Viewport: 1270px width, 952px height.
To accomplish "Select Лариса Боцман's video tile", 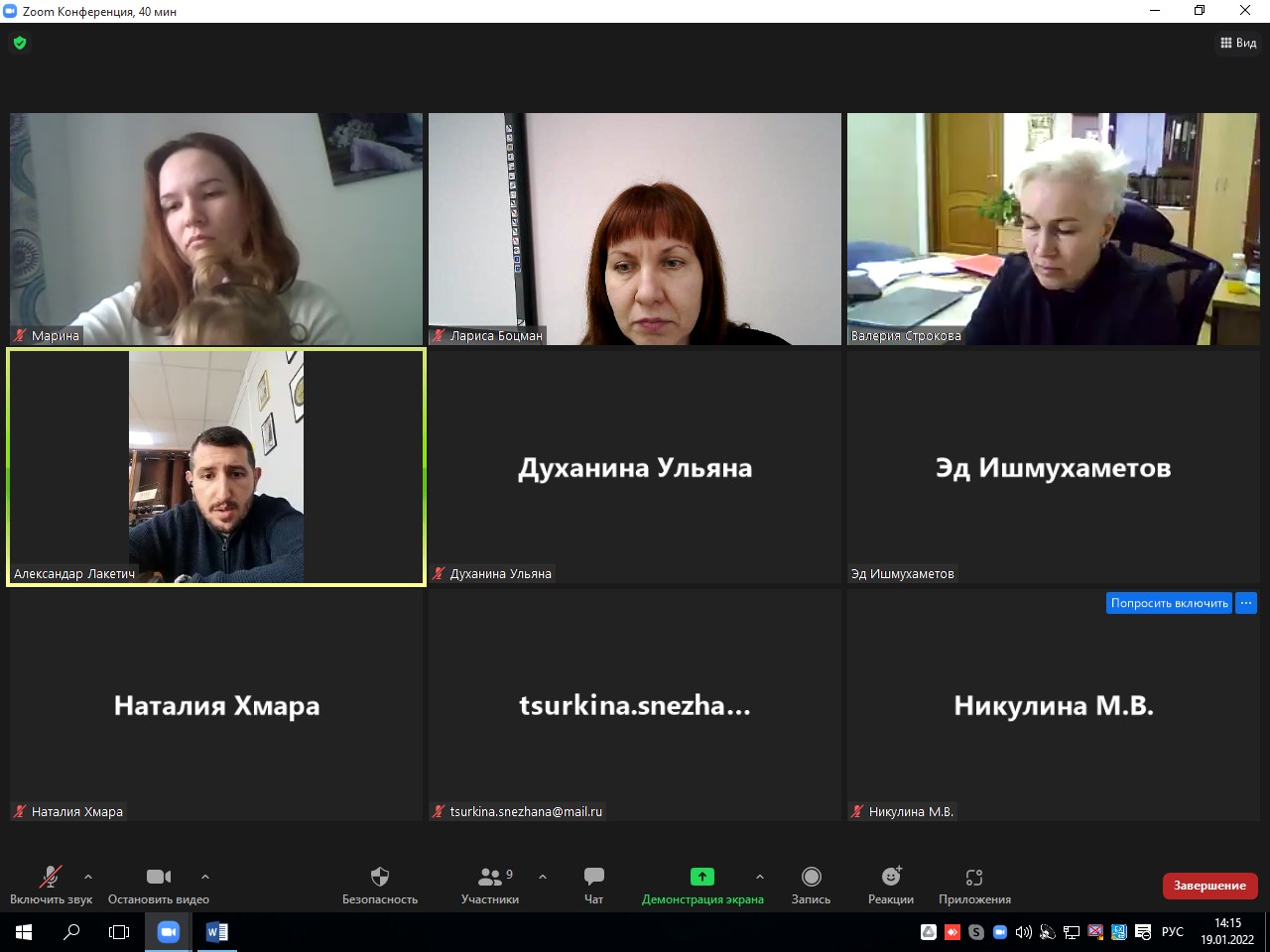I will click(635, 229).
